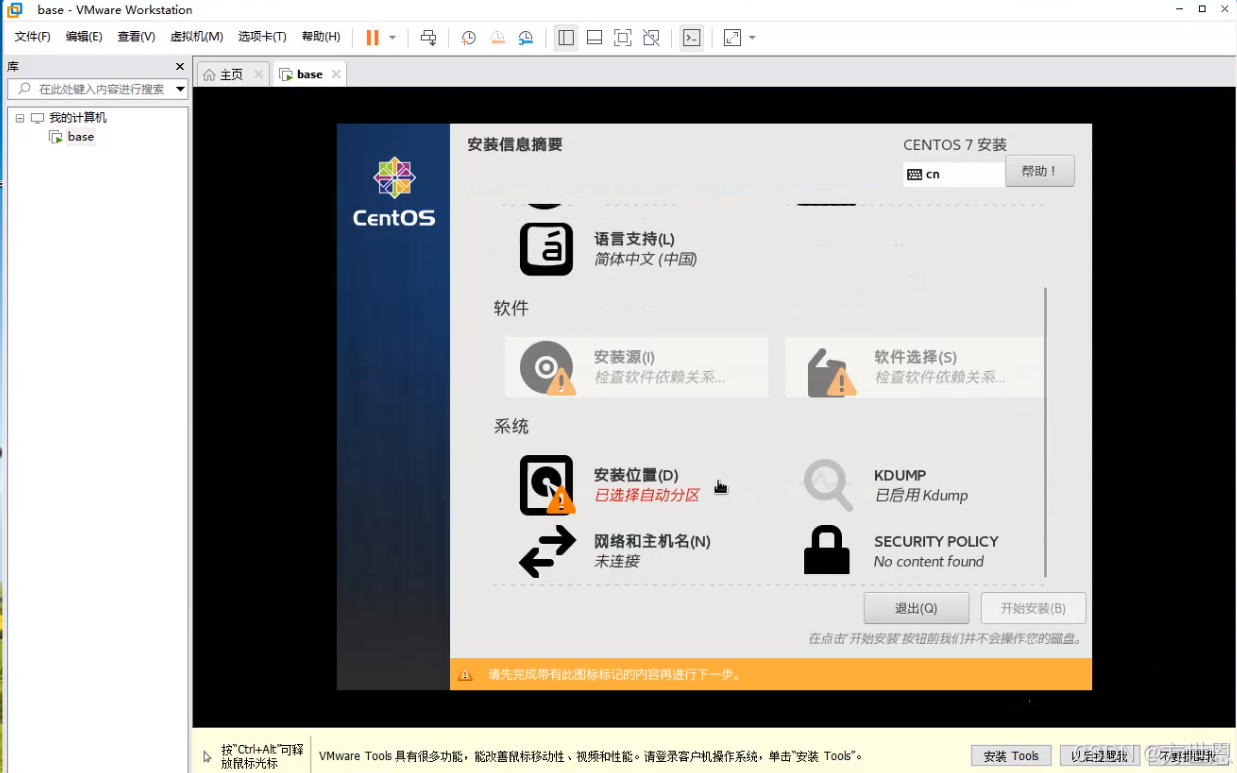Click the mouse cursor icon in the hint bar
1237x773 pixels.
[x=207, y=757]
